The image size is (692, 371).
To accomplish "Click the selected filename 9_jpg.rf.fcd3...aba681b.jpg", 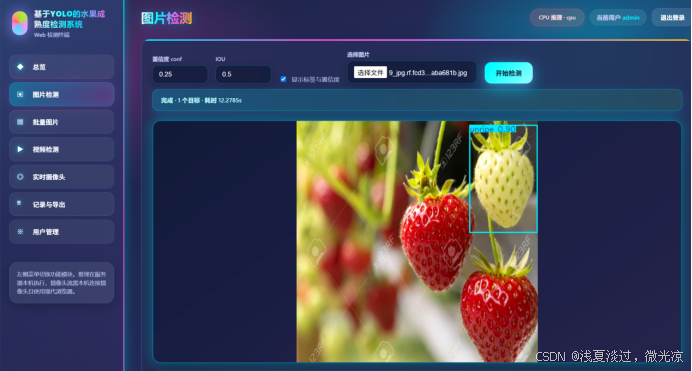I will pyautogui.click(x=428, y=73).
